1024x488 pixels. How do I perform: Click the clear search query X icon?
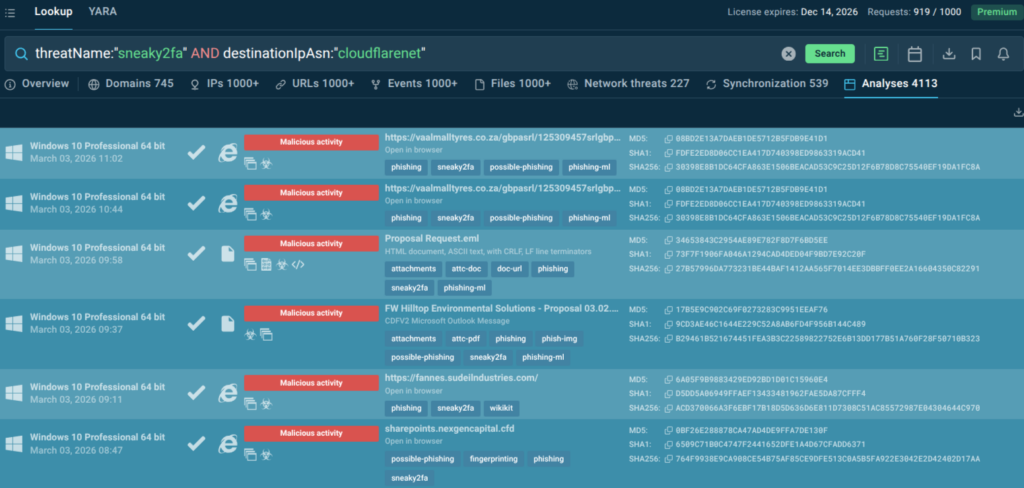tap(788, 54)
